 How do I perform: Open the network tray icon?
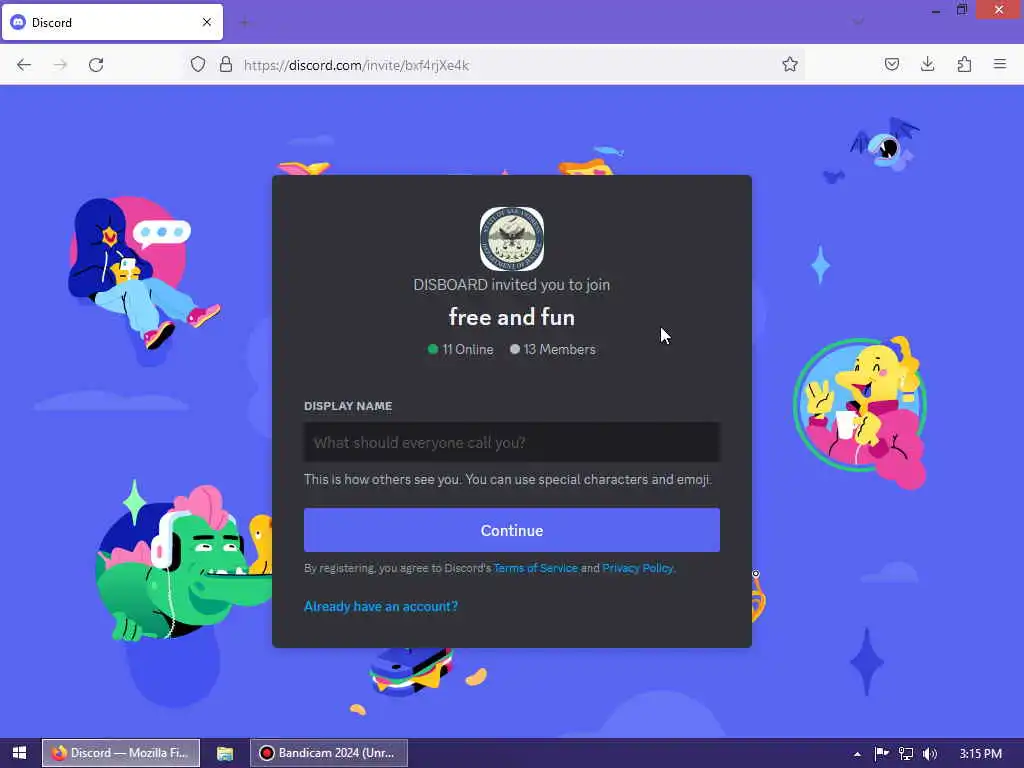click(906, 754)
